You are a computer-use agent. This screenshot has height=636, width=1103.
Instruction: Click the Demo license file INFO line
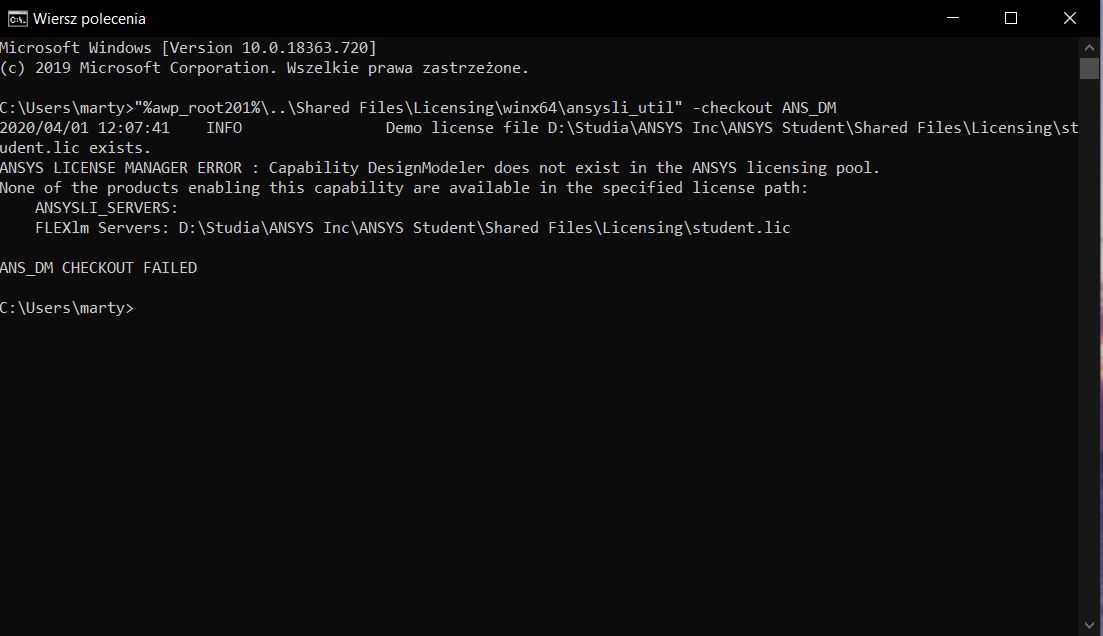[x=539, y=138]
